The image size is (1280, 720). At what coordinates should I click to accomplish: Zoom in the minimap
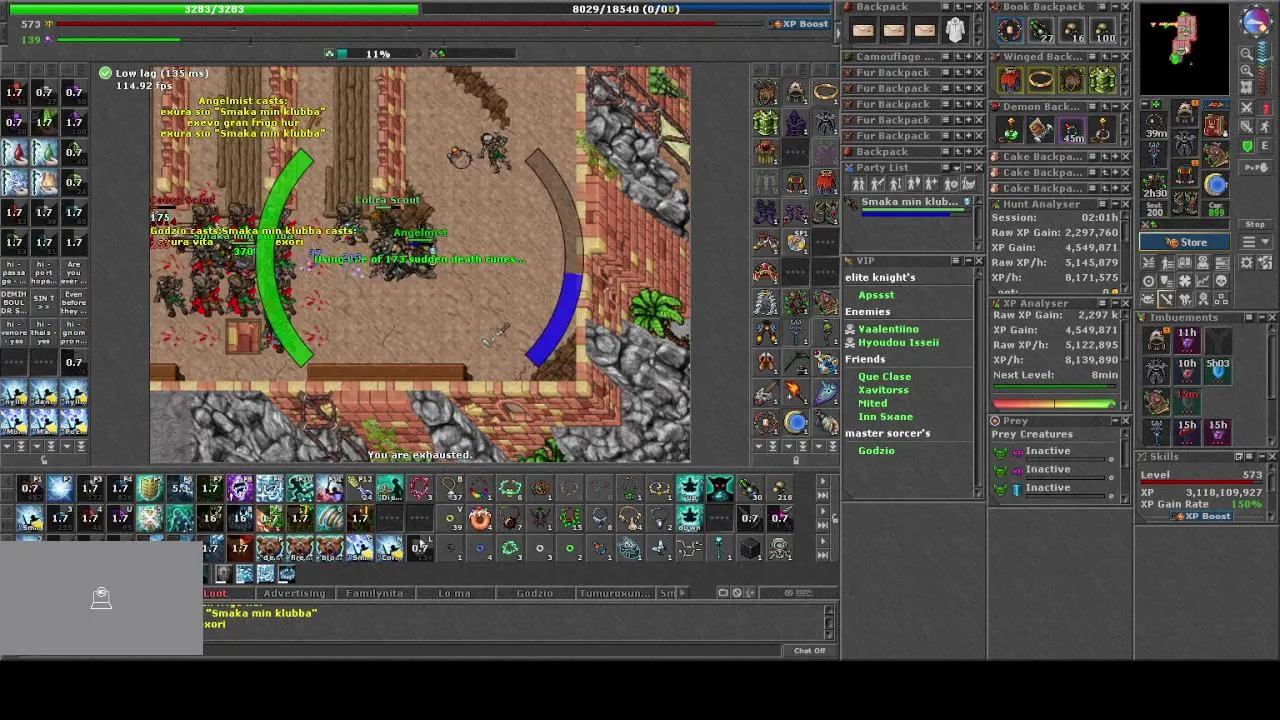[1246, 70]
